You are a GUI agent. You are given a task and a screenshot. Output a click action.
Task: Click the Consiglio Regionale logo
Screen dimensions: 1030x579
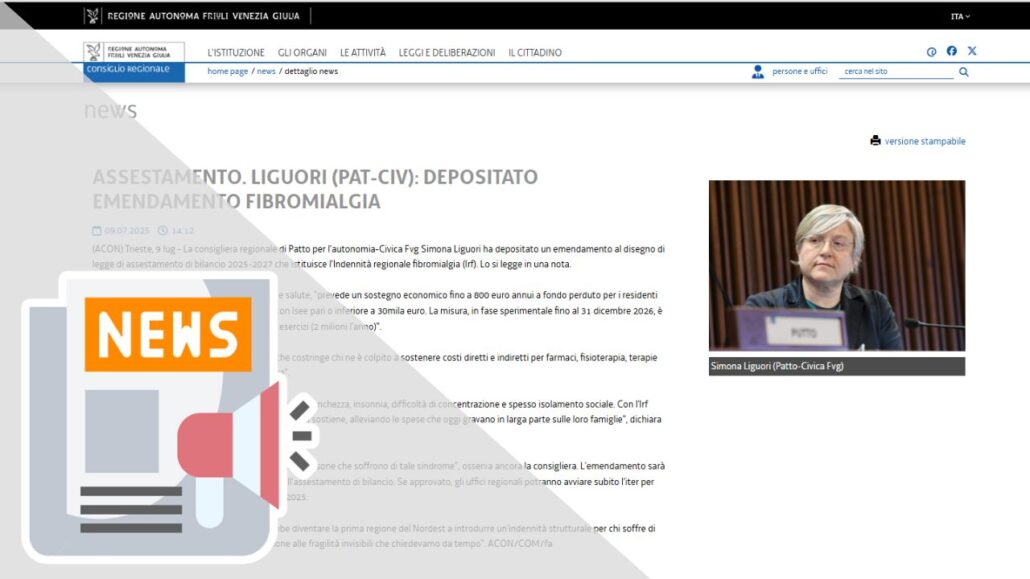134,60
